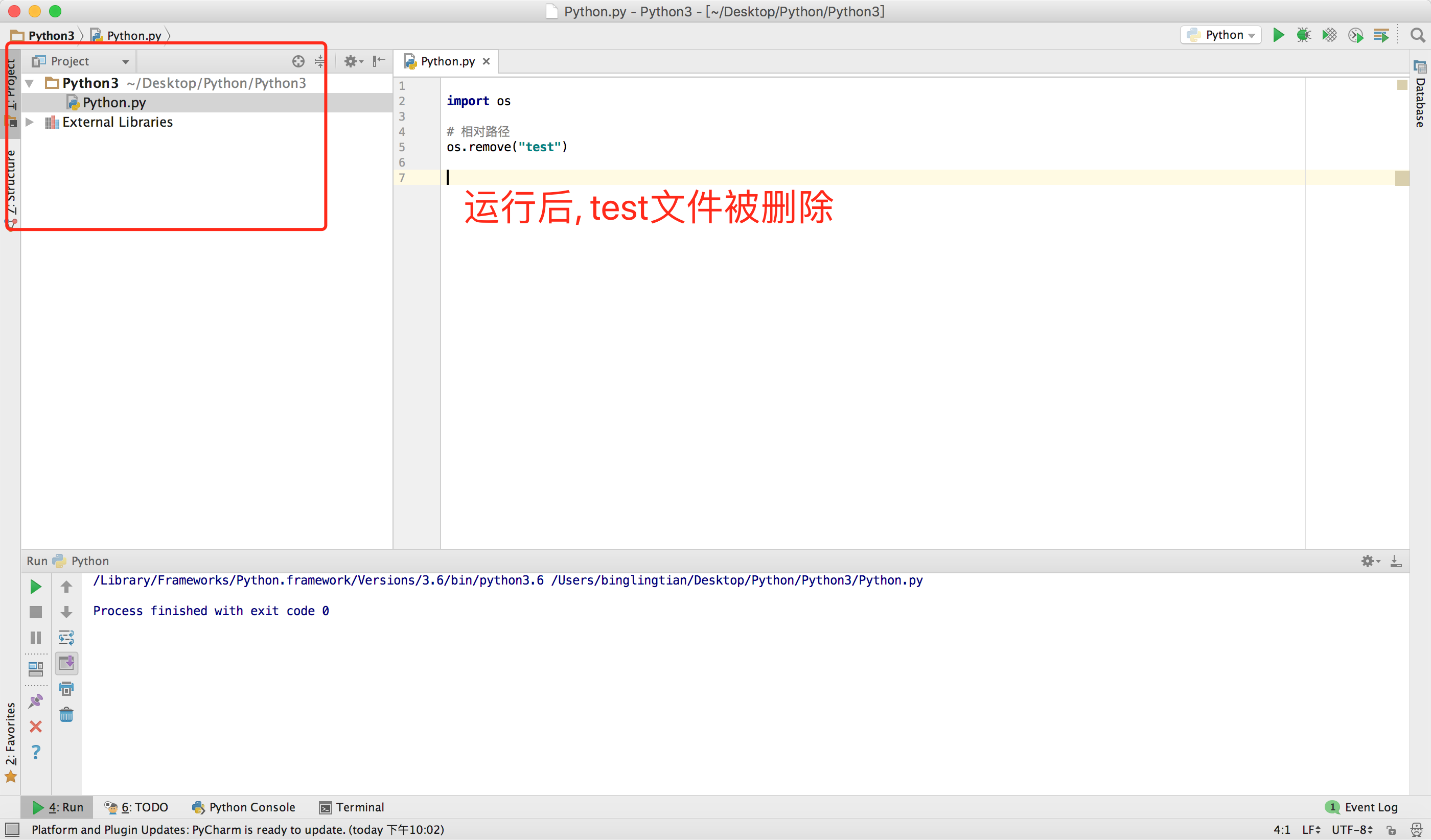Click the green Run button in top toolbar
Screen dimensions: 1431x840
(1278, 35)
